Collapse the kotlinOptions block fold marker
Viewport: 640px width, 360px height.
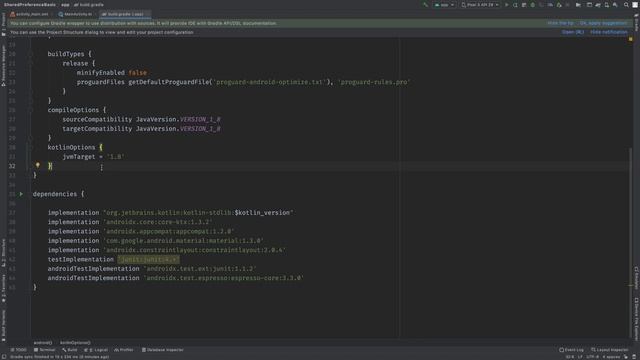(x=30, y=147)
